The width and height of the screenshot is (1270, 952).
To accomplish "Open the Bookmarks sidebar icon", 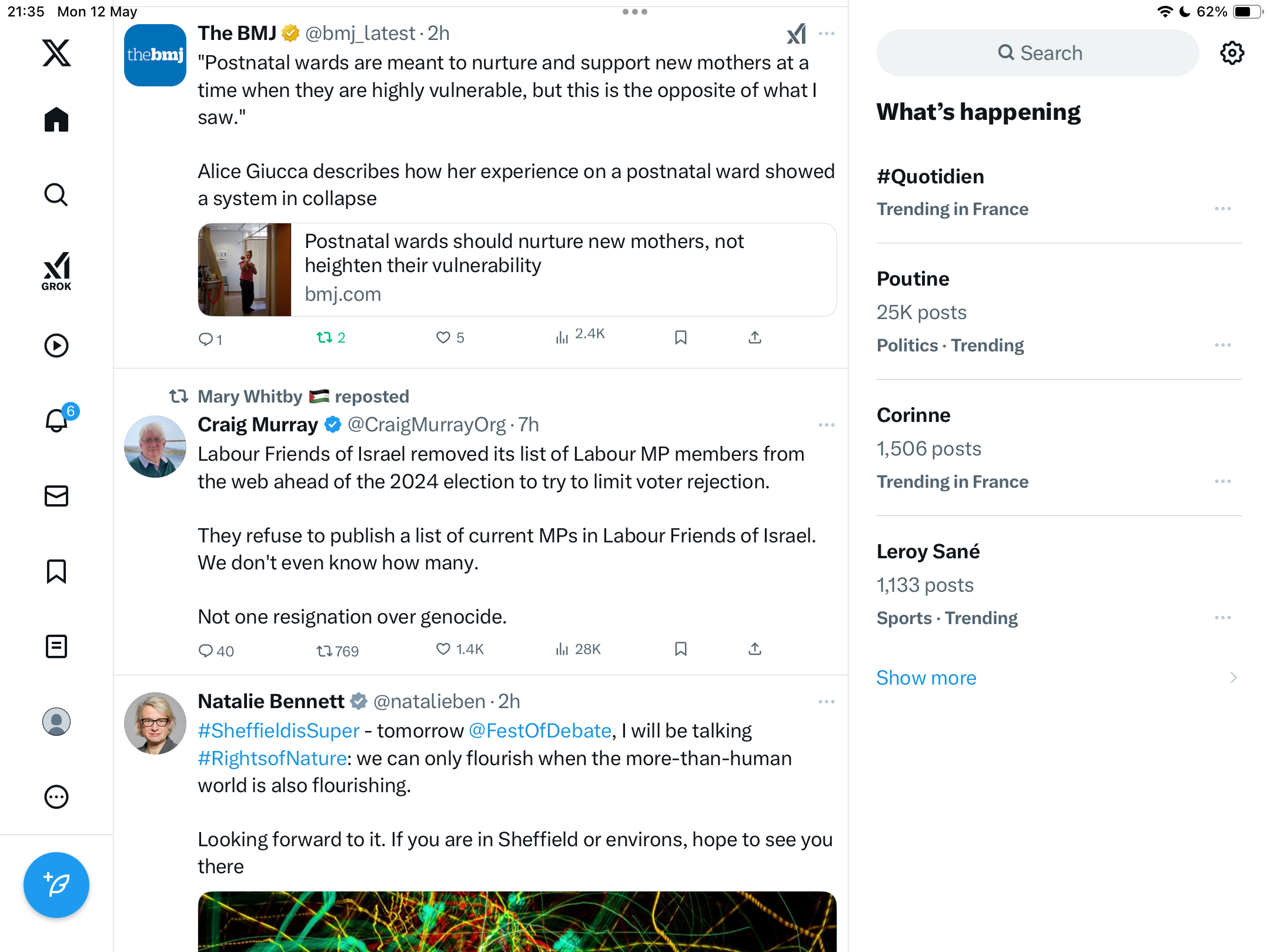I will (x=56, y=571).
